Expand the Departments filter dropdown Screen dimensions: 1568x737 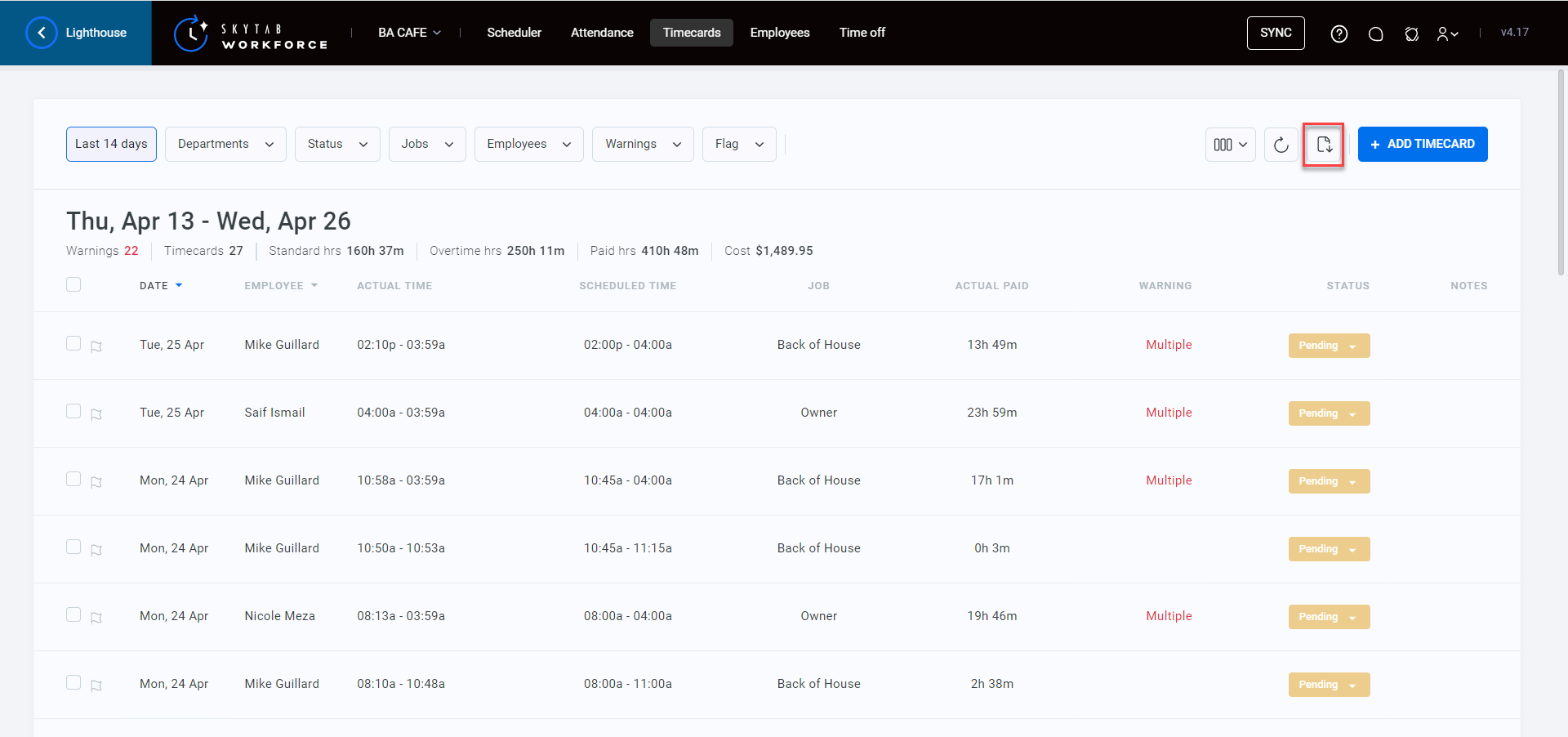[225, 144]
